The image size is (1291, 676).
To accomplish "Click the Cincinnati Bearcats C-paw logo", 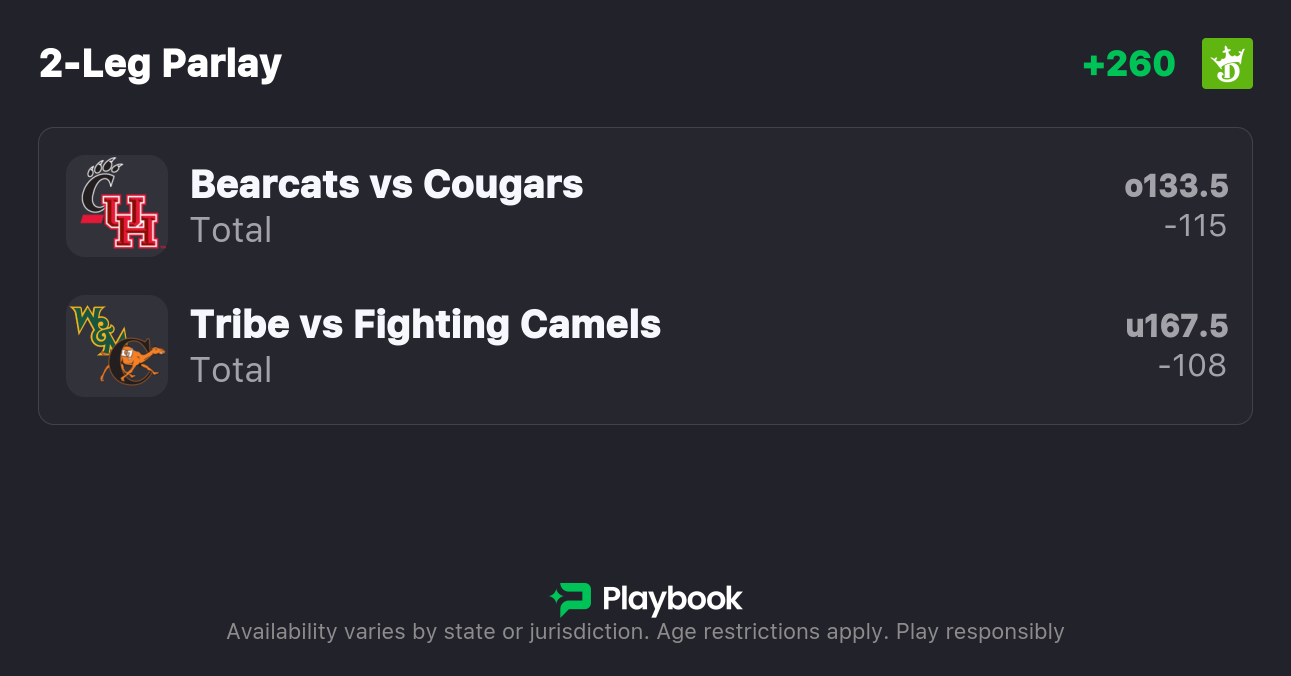I will pyautogui.click(x=100, y=183).
